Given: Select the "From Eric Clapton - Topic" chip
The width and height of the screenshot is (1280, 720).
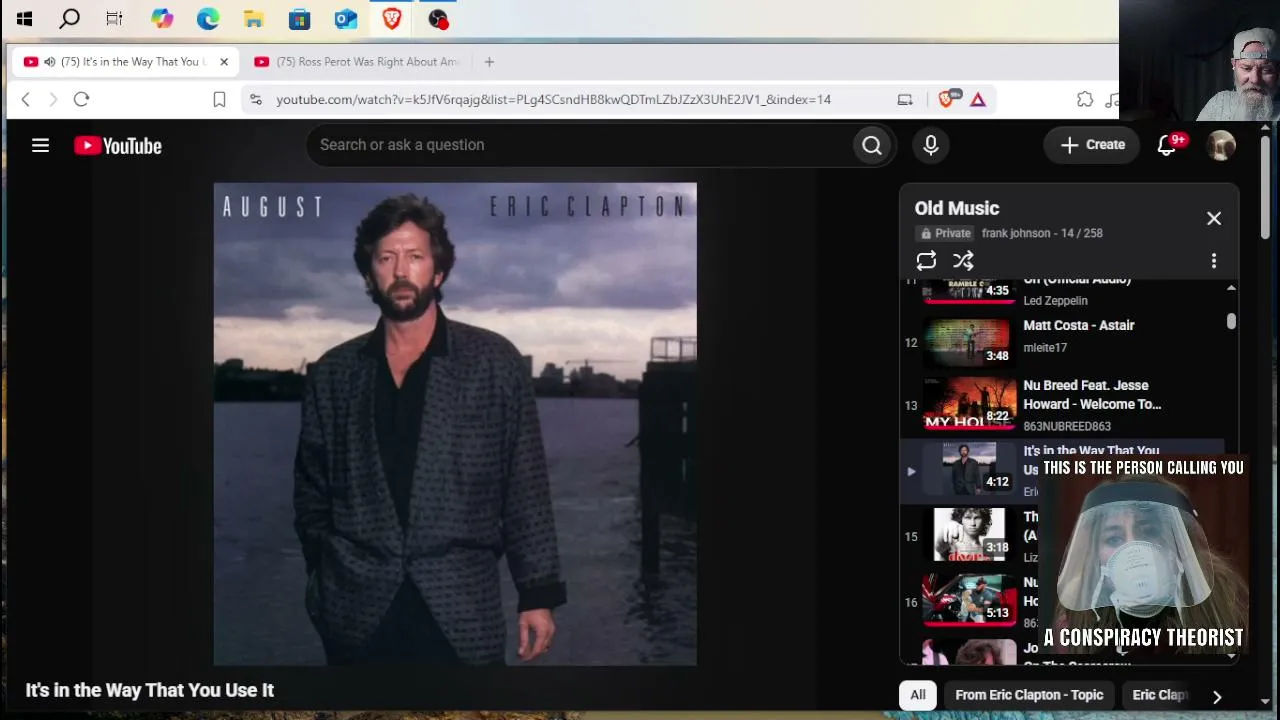Looking at the screenshot, I should click(1029, 695).
